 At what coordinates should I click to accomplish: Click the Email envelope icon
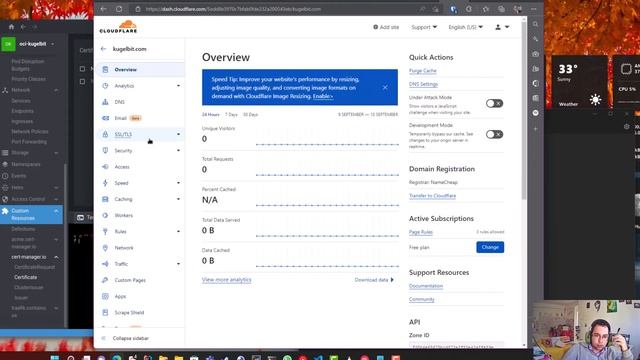coord(105,118)
